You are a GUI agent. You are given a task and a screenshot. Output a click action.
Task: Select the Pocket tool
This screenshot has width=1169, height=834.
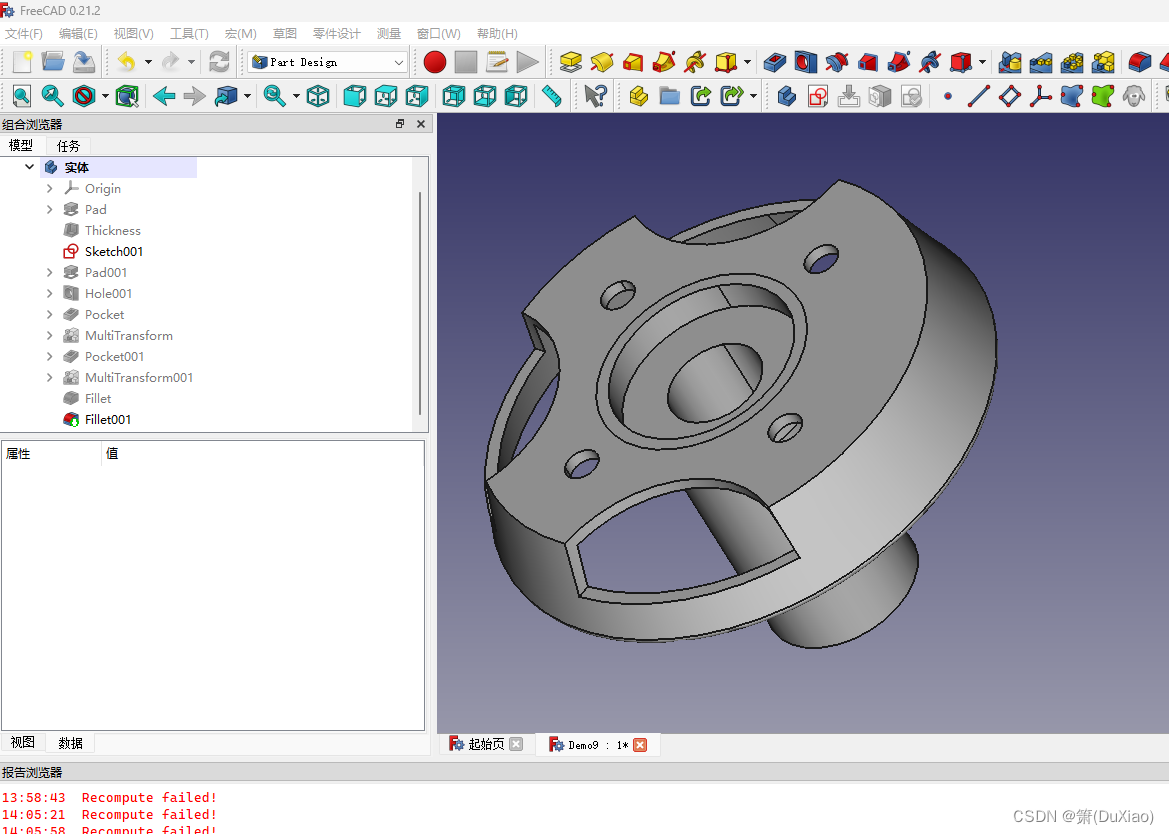click(775, 62)
